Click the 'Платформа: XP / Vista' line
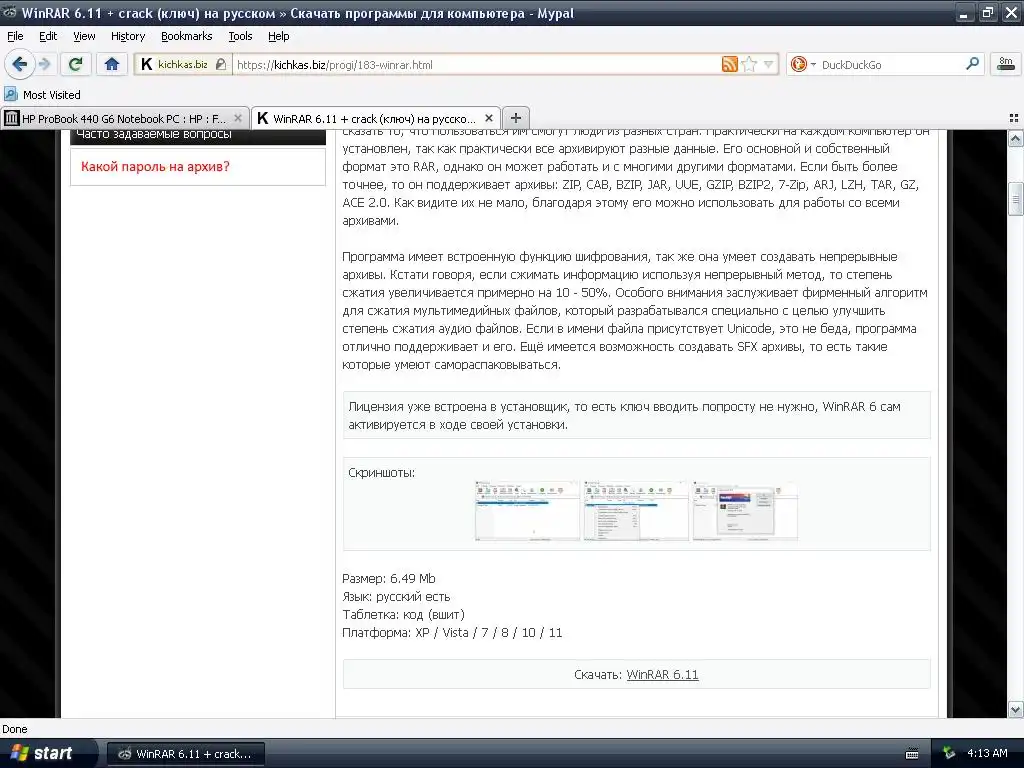This screenshot has height=768, width=1024. pos(452,632)
